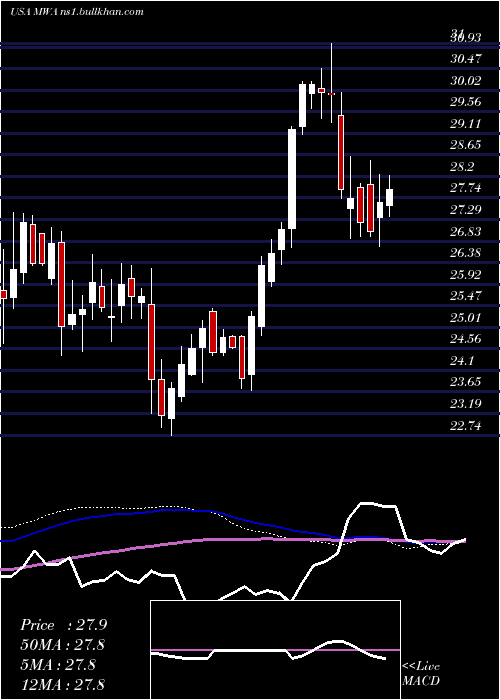This screenshot has width=500, height=700.
Task: Click the 29.56 price axis label
Action: click(466, 102)
